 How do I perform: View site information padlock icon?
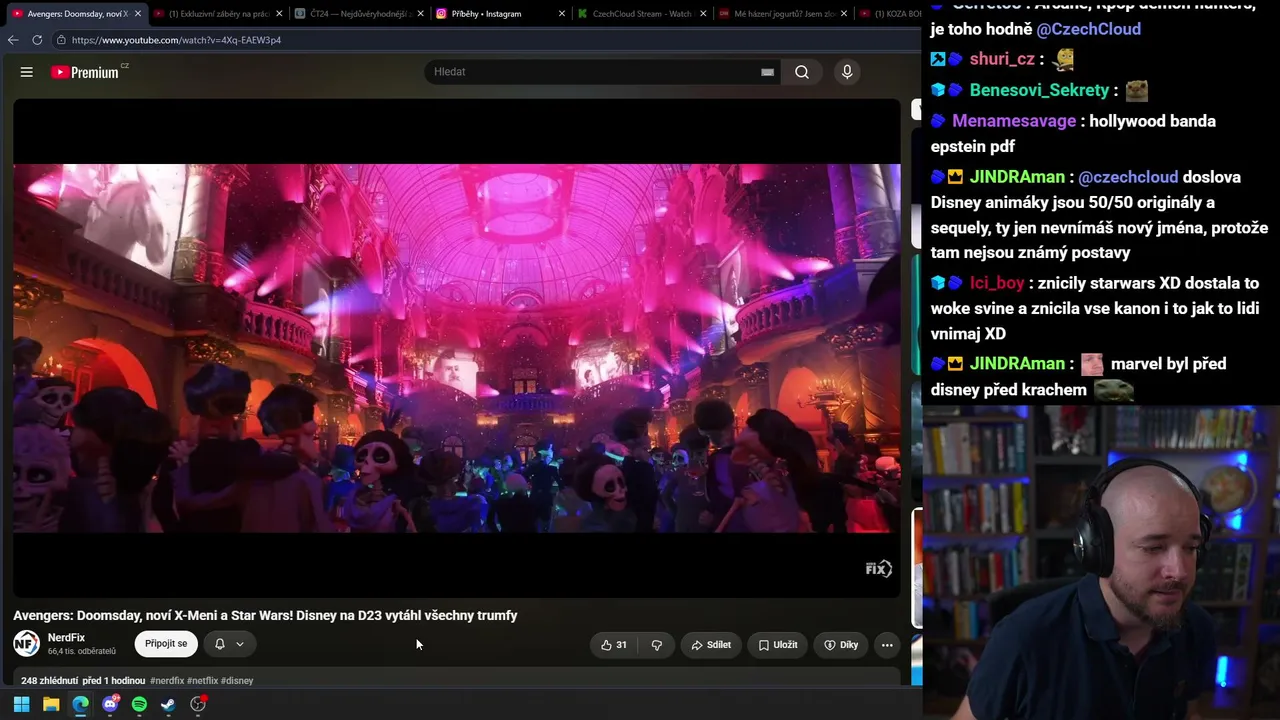(61, 40)
